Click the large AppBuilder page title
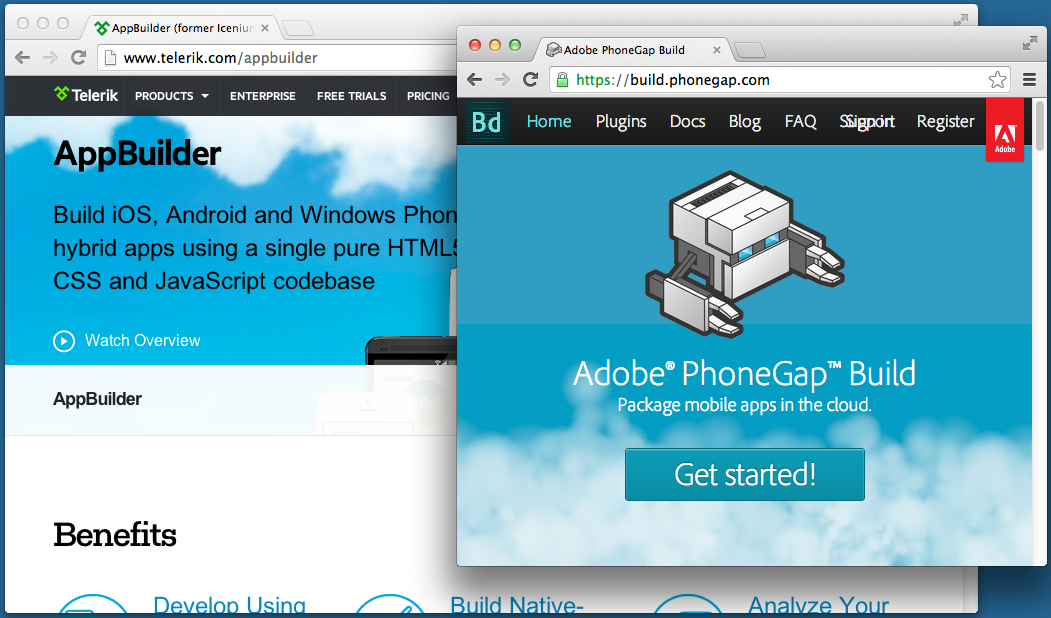Viewport: 1051px width, 618px height. [x=137, y=153]
